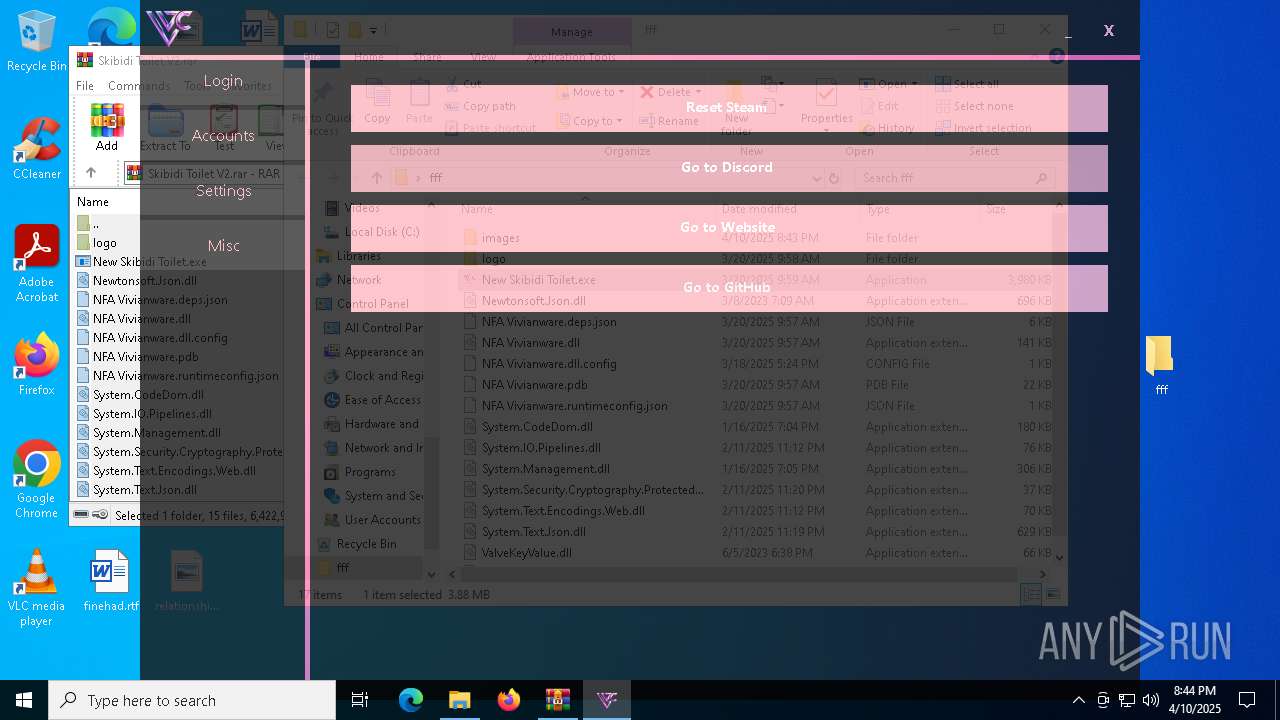Image resolution: width=1280 pixels, height=720 pixels.
Task: Click the NFA Vivianware.deps.json file icon in WinRAR
Action: pyautogui.click(x=84, y=300)
